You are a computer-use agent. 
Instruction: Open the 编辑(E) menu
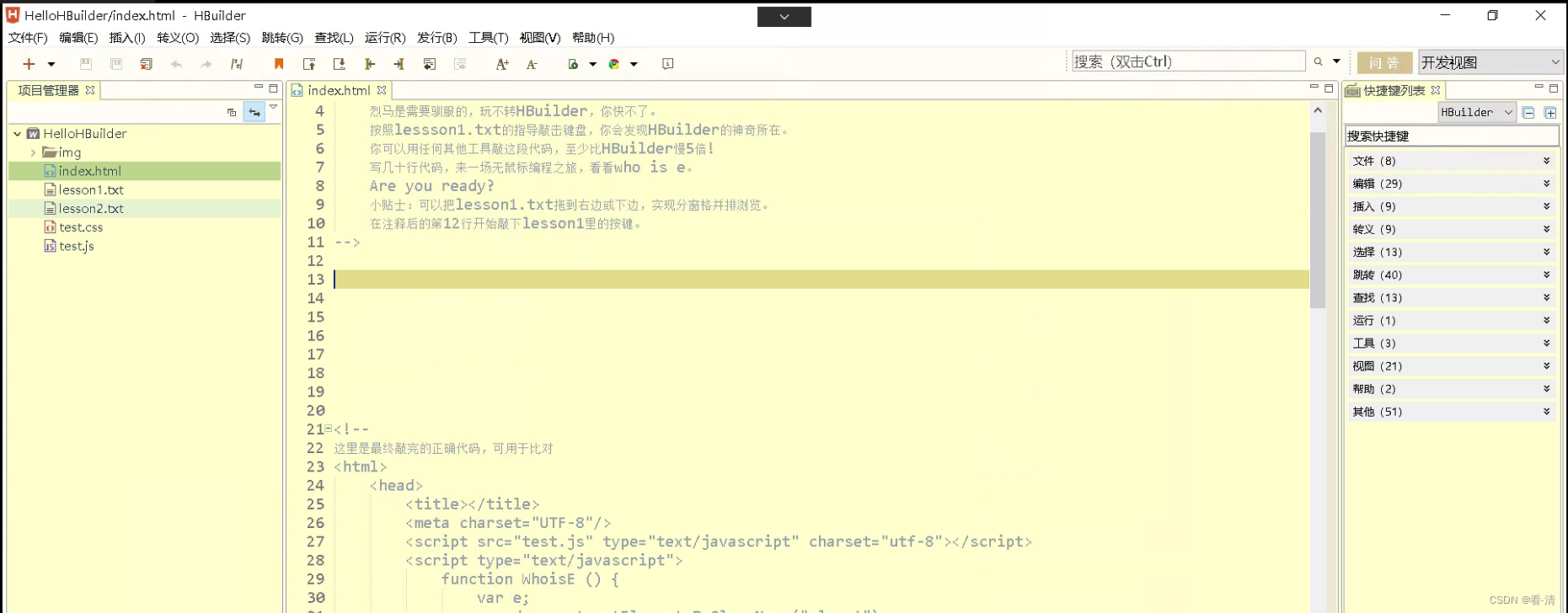(x=78, y=38)
